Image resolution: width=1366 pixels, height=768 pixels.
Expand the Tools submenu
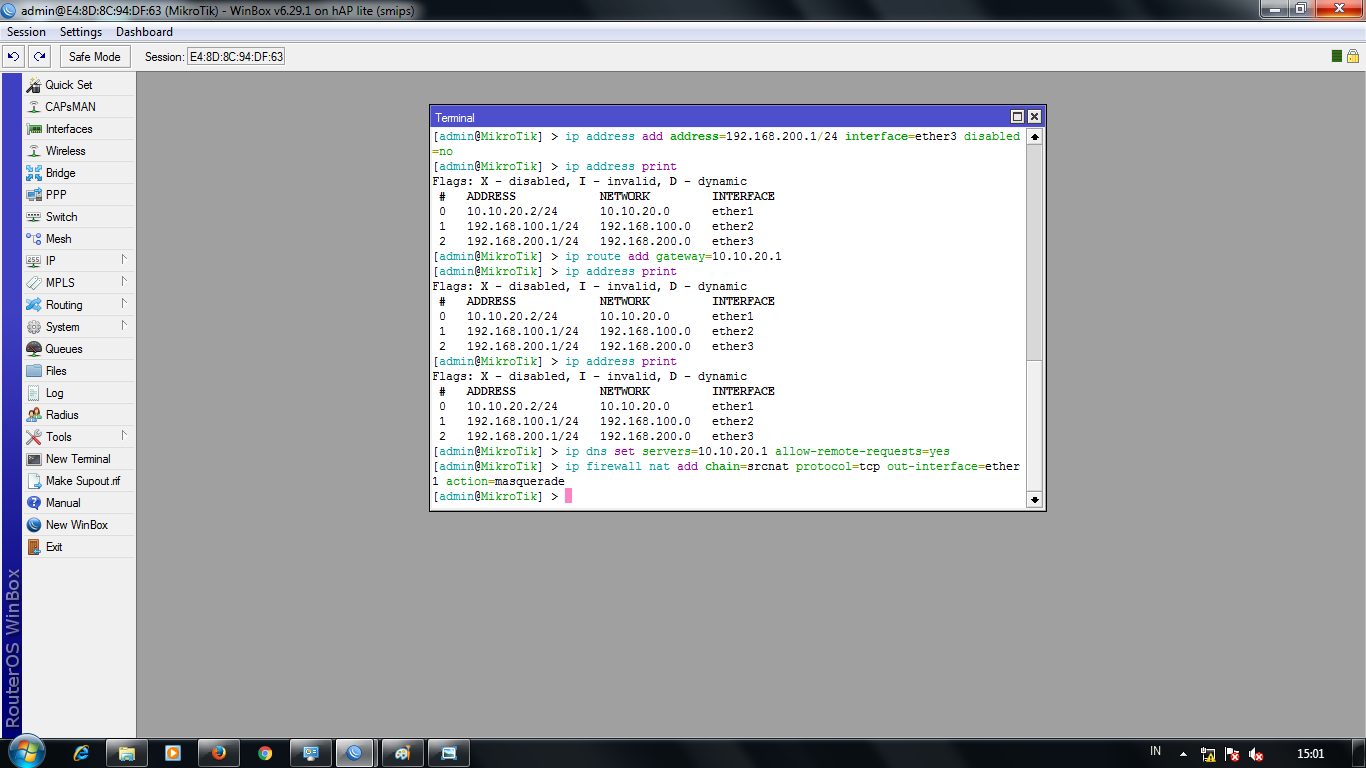tap(78, 437)
